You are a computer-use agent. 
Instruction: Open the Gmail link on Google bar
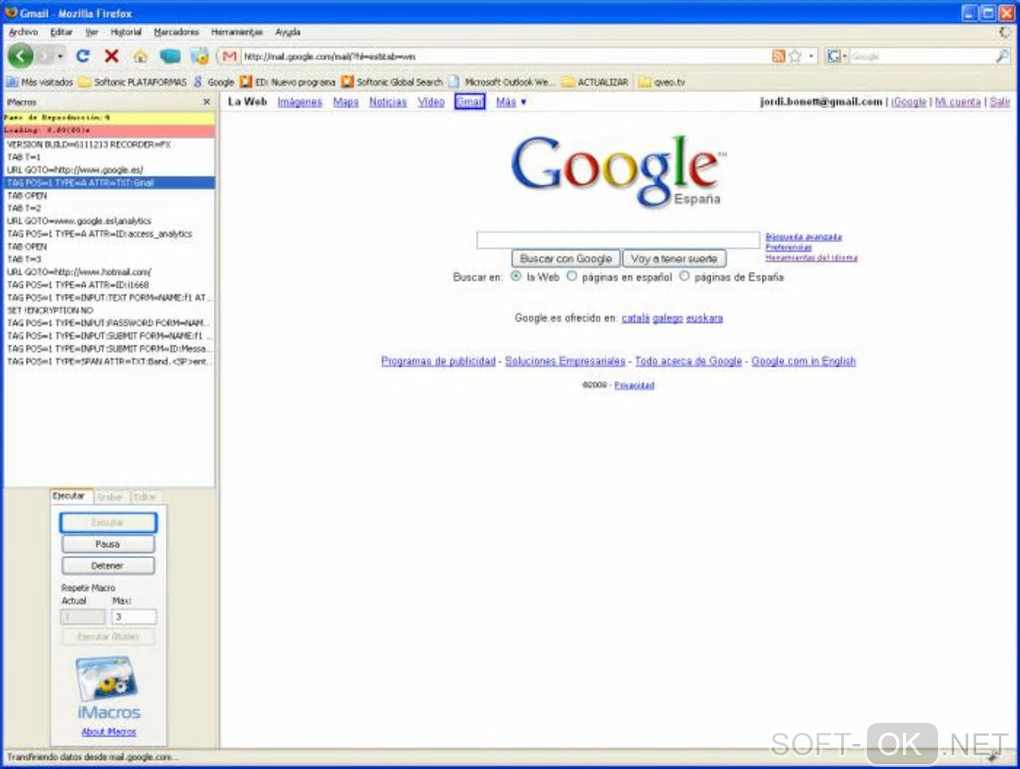(470, 102)
